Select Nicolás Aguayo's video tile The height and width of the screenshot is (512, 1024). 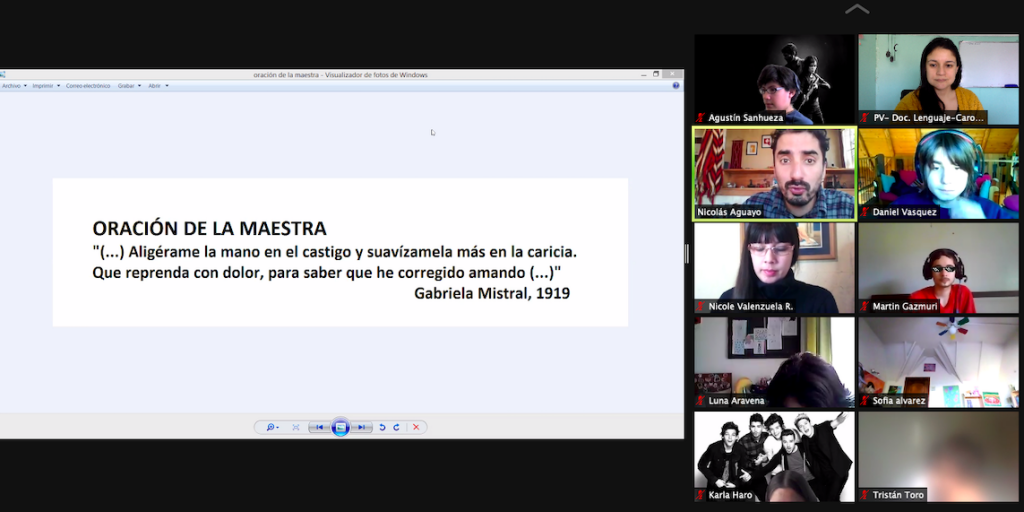775,173
